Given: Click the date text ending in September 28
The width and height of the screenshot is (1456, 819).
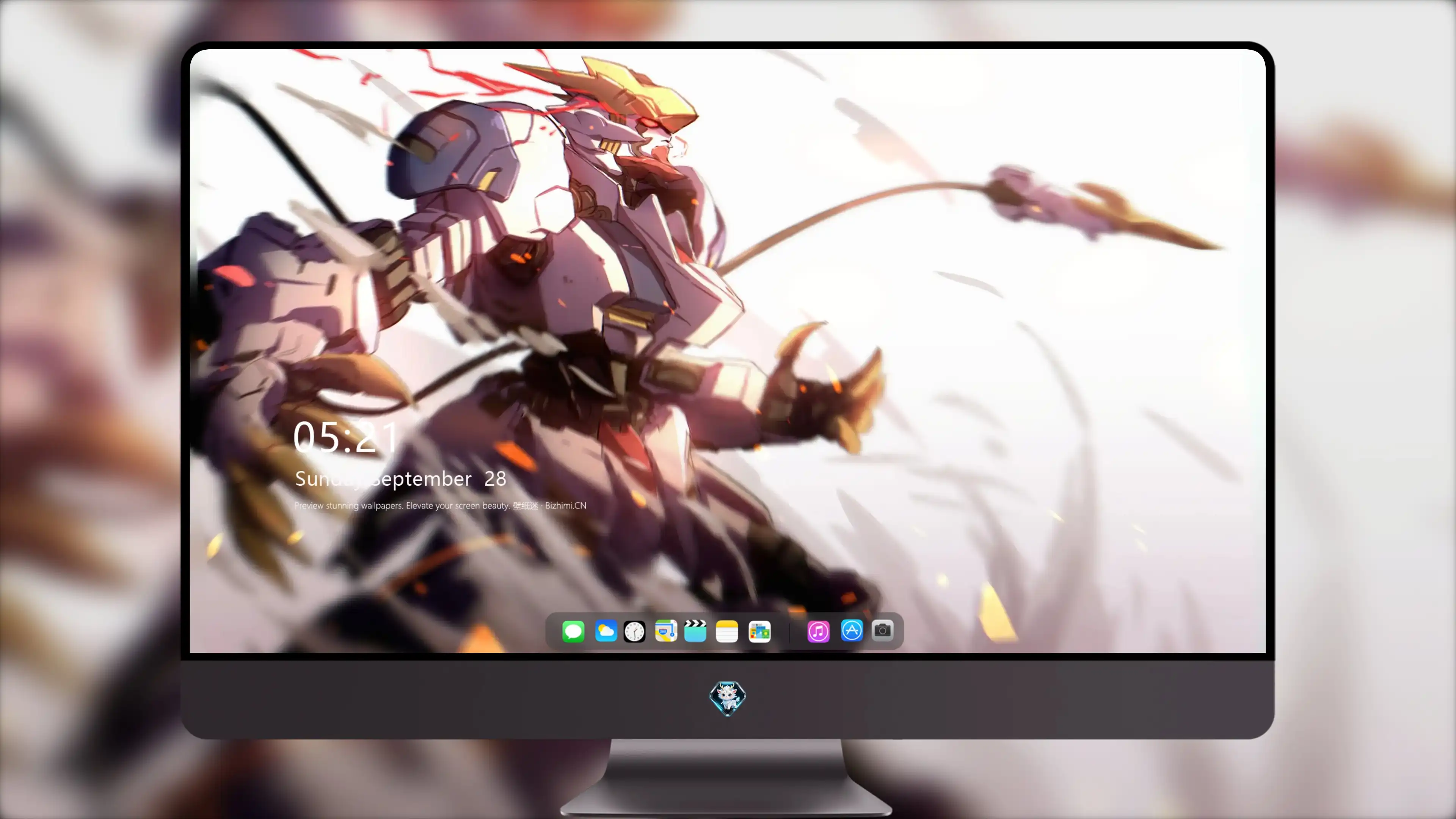Looking at the screenshot, I should point(401,479).
